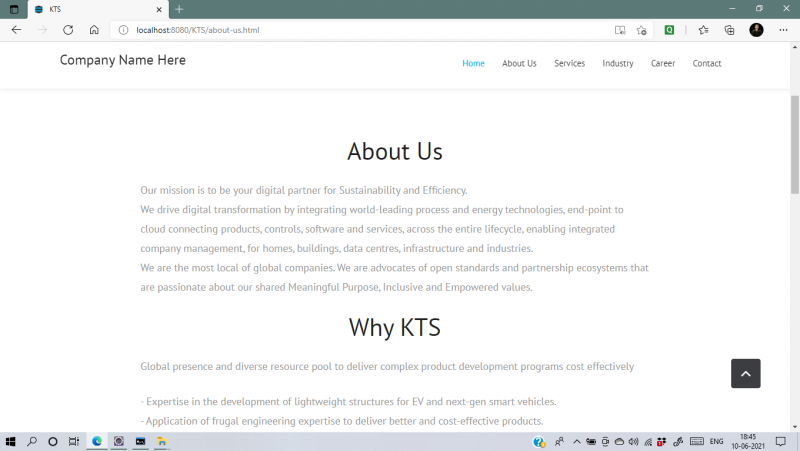
Task: Click the Company Name Here logo text
Action: (122, 60)
